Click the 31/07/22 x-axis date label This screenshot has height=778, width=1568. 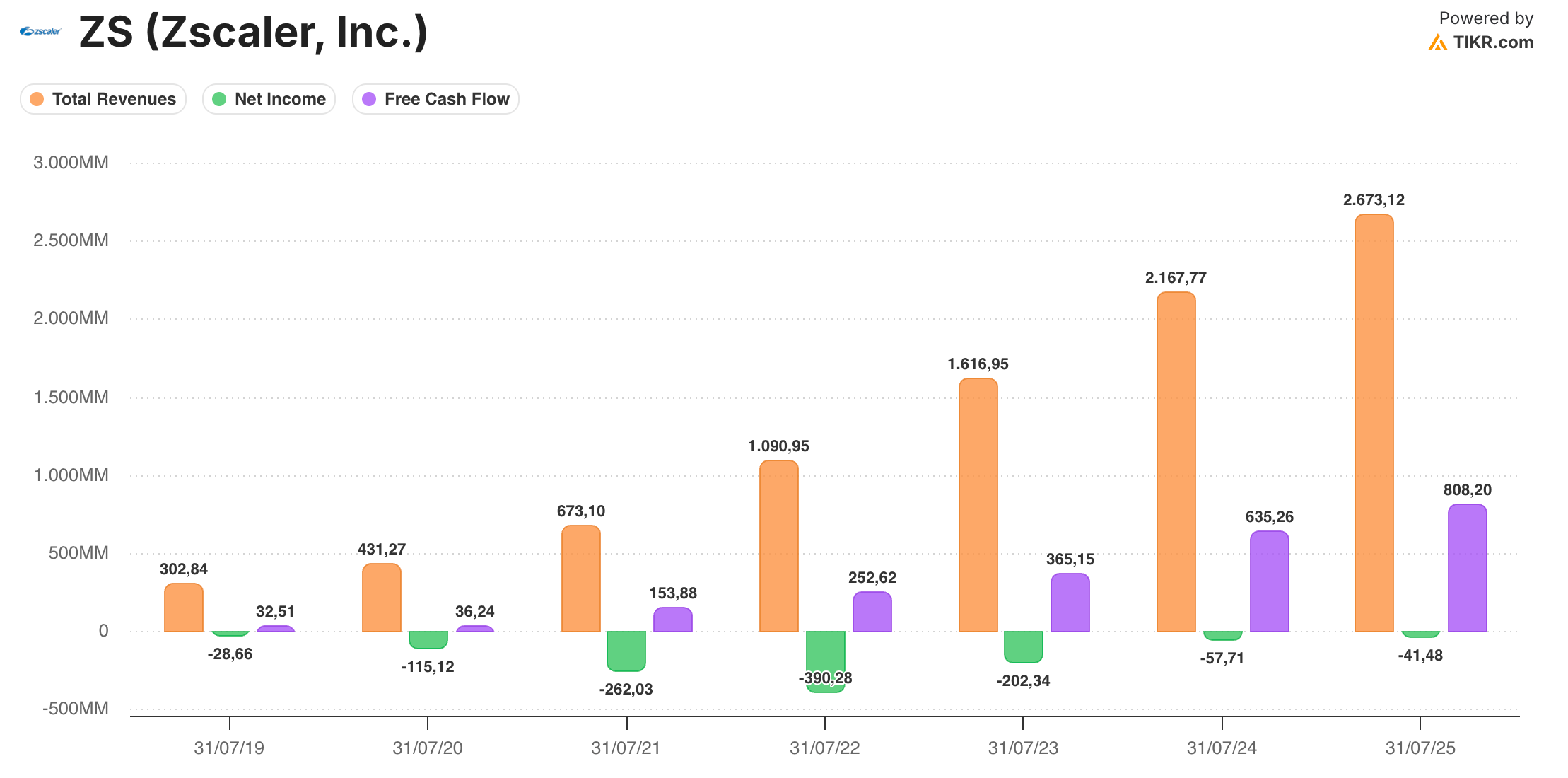[x=824, y=748]
